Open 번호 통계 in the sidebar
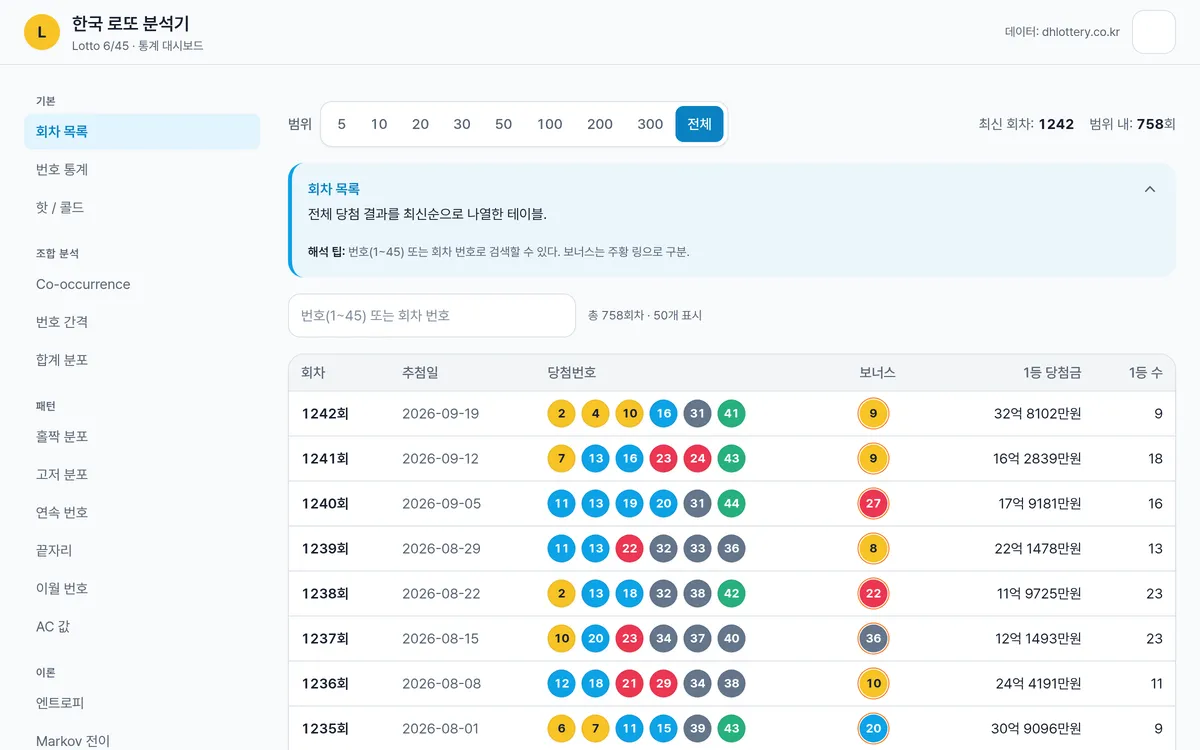Image resolution: width=1200 pixels, height=750 pixels. pyautogui.click(x=142, y=170)
